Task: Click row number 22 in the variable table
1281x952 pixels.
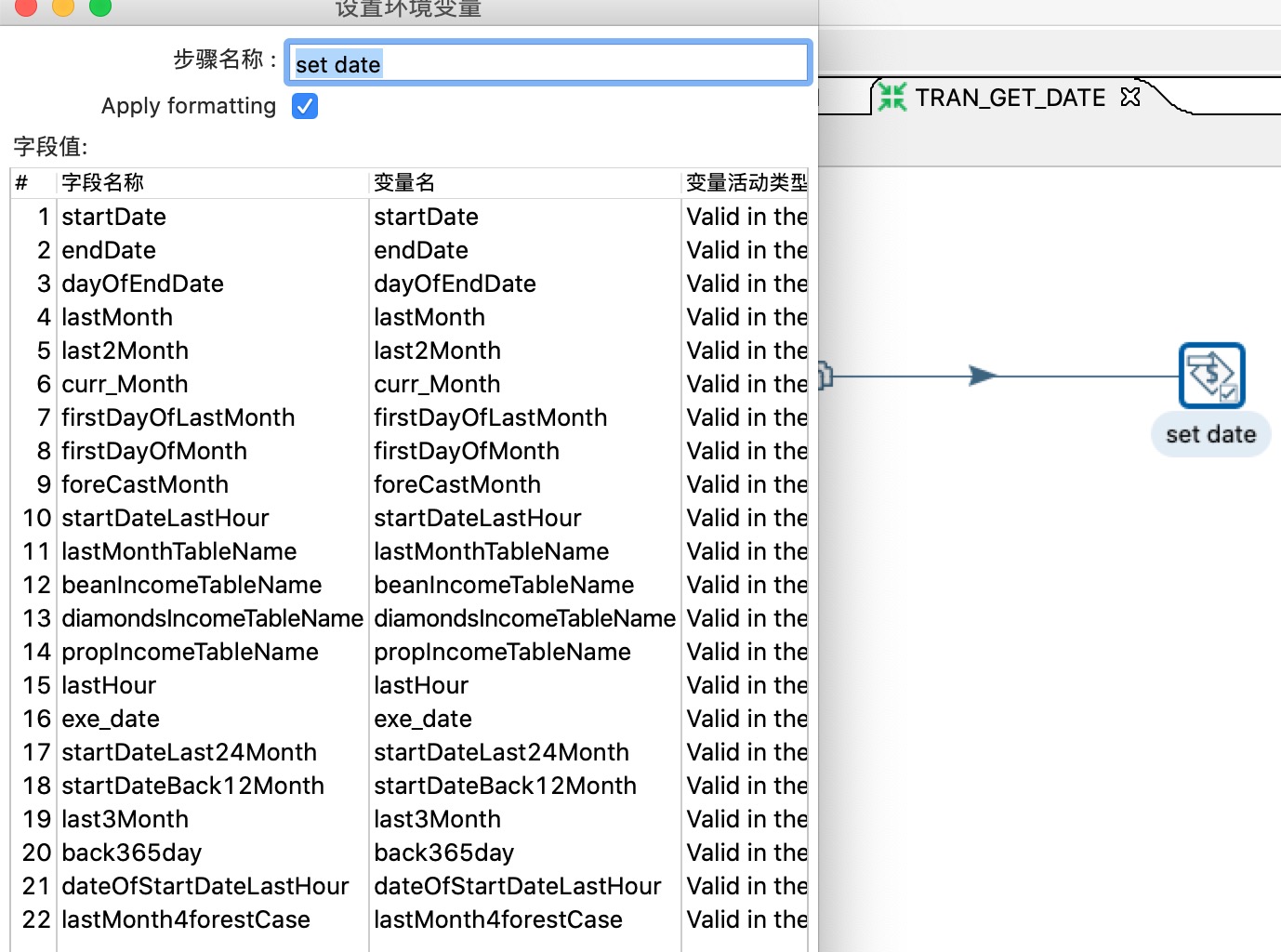Action: tap(34, 919)
